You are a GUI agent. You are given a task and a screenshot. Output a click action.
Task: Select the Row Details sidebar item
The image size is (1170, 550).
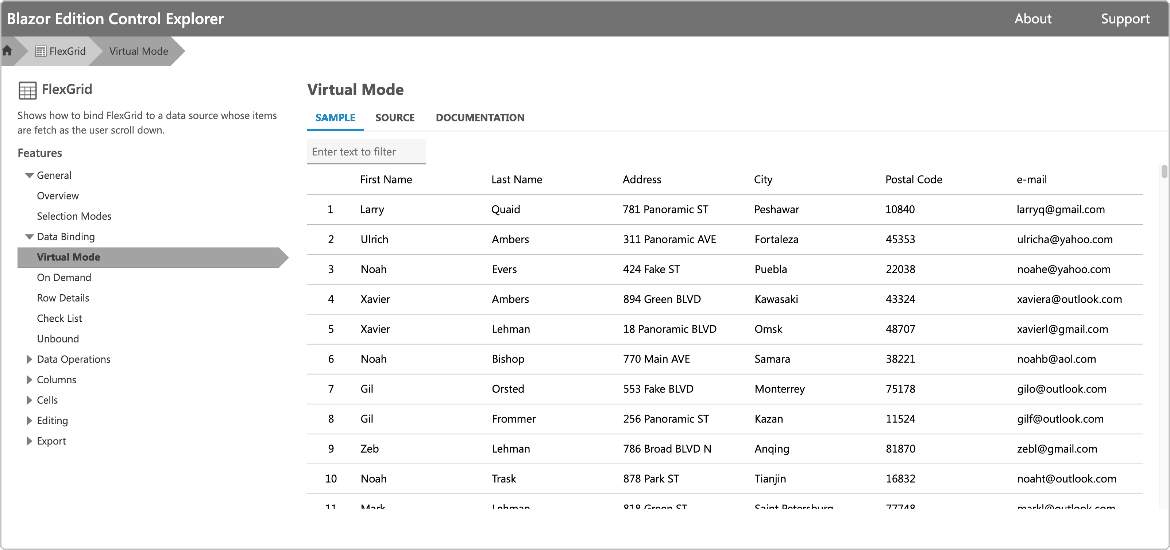pos(63,298)
